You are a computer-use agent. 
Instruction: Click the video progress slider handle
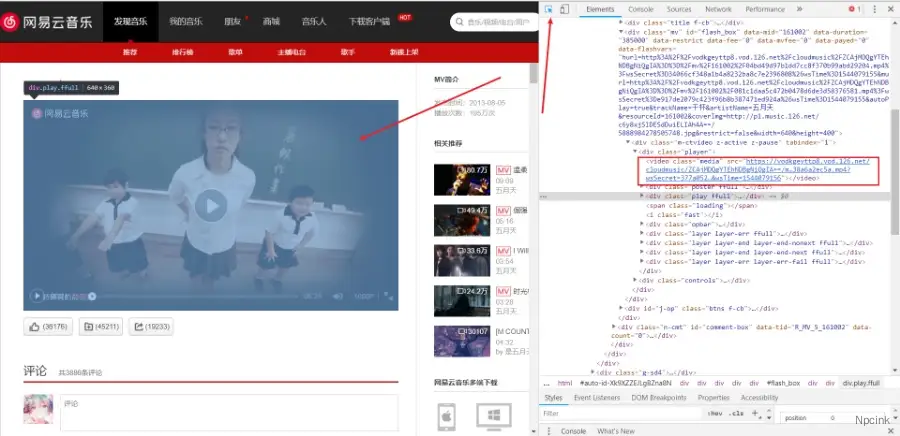point(92,297)
